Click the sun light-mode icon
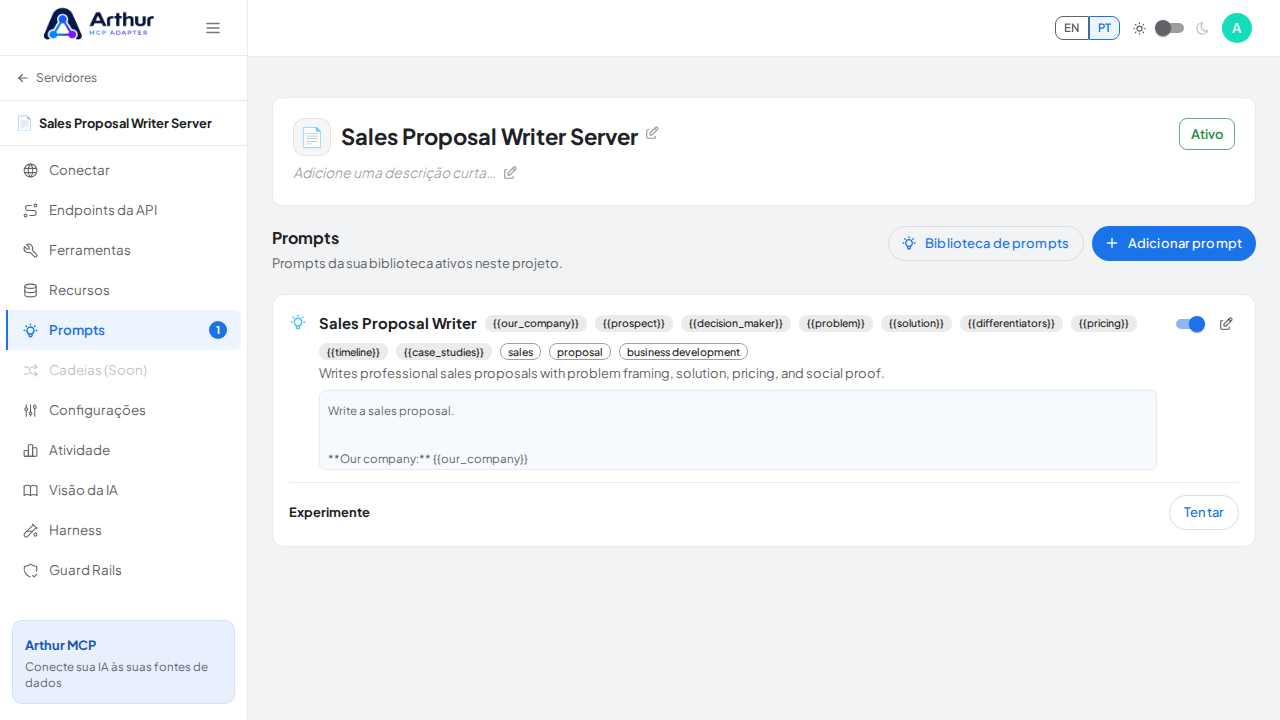This screenshot has height=720, width=1280. pos(1139,28)
